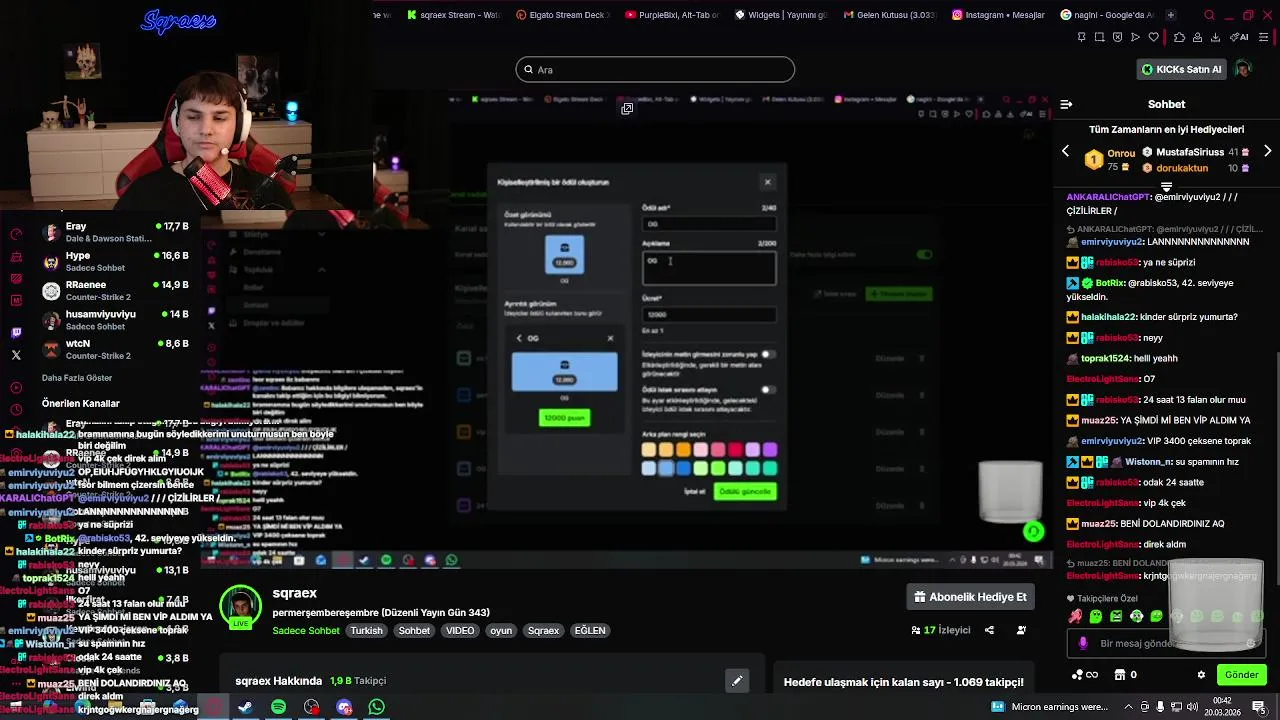Viewport: 1280px width, 720px height.
Task: Switch to Instagram Mesajlar tab
Action: (x=999, y=15)
